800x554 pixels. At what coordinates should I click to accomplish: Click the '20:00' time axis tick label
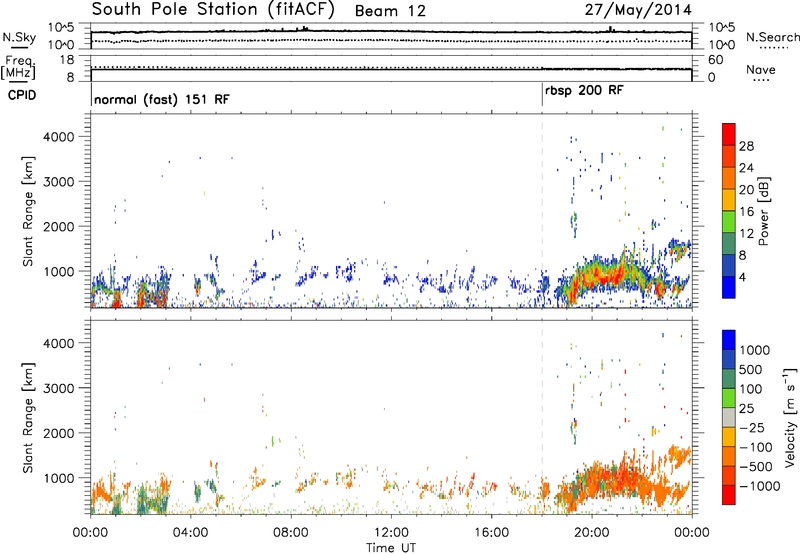tap(591, 533)
